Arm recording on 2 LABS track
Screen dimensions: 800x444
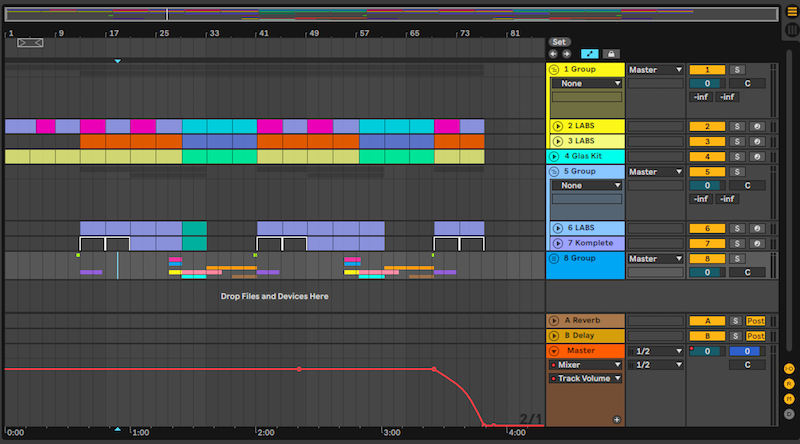[x=757, y=127]
